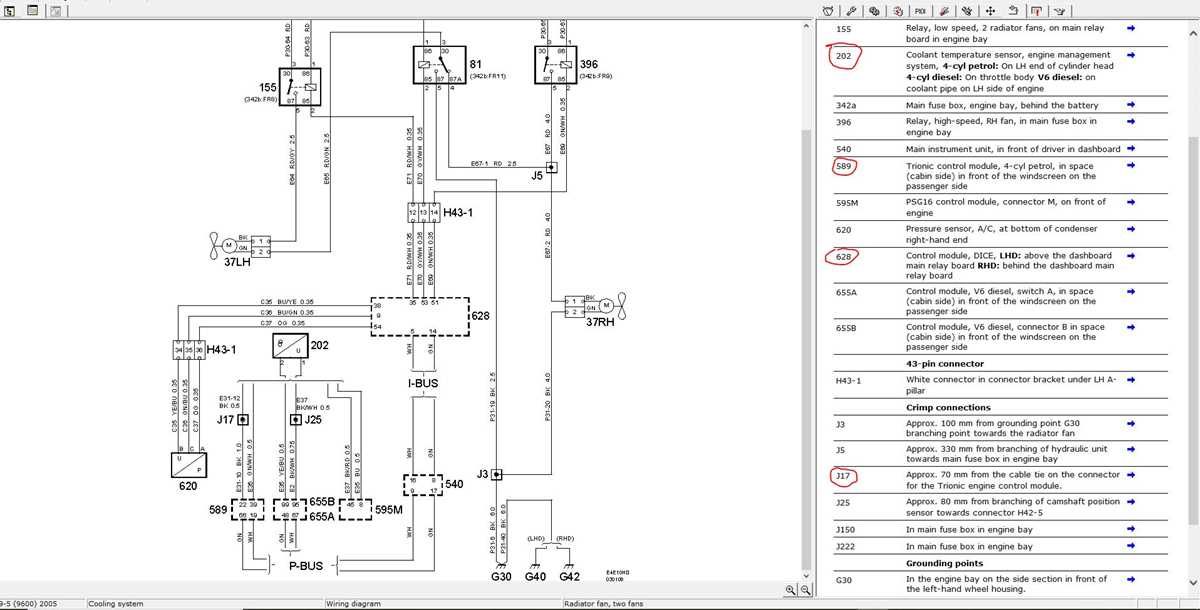Click the '43-pin connector' section heading
1200x610 pixels.
click(x=944, y=364)
